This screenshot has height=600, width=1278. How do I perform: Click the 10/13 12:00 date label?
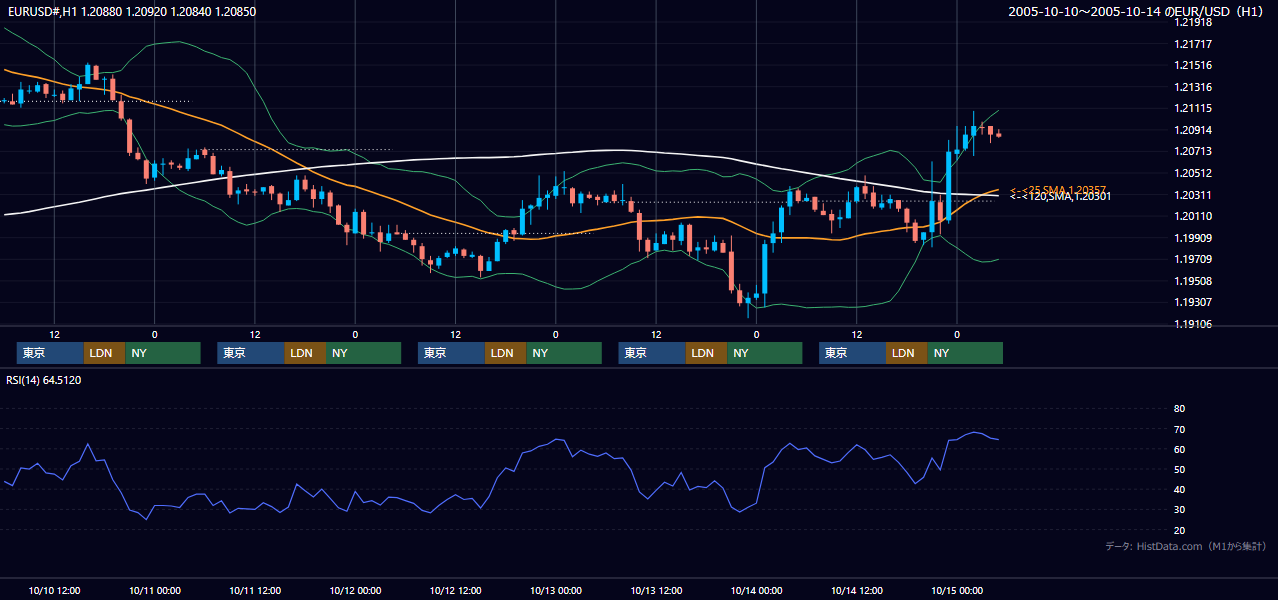pyautogui.click(x=656, y=590)
